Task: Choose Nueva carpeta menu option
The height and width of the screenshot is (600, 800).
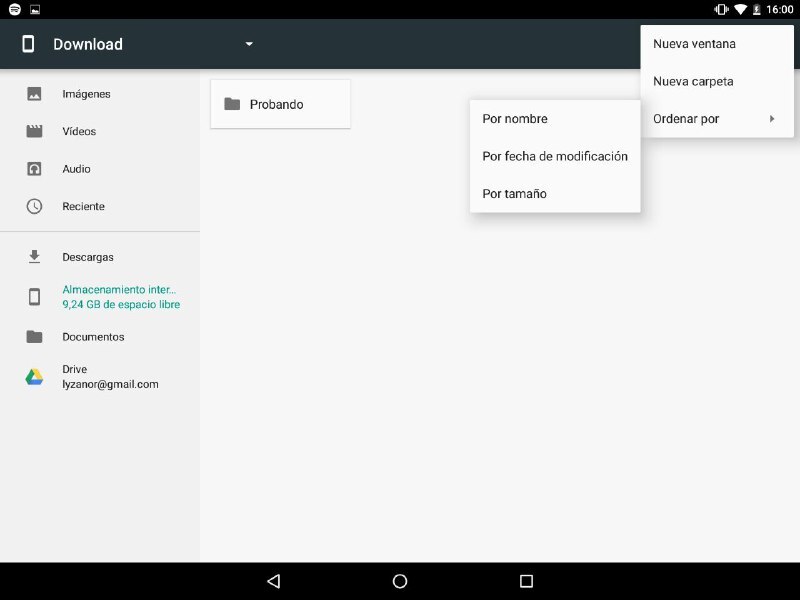Action: click(693, 81)
